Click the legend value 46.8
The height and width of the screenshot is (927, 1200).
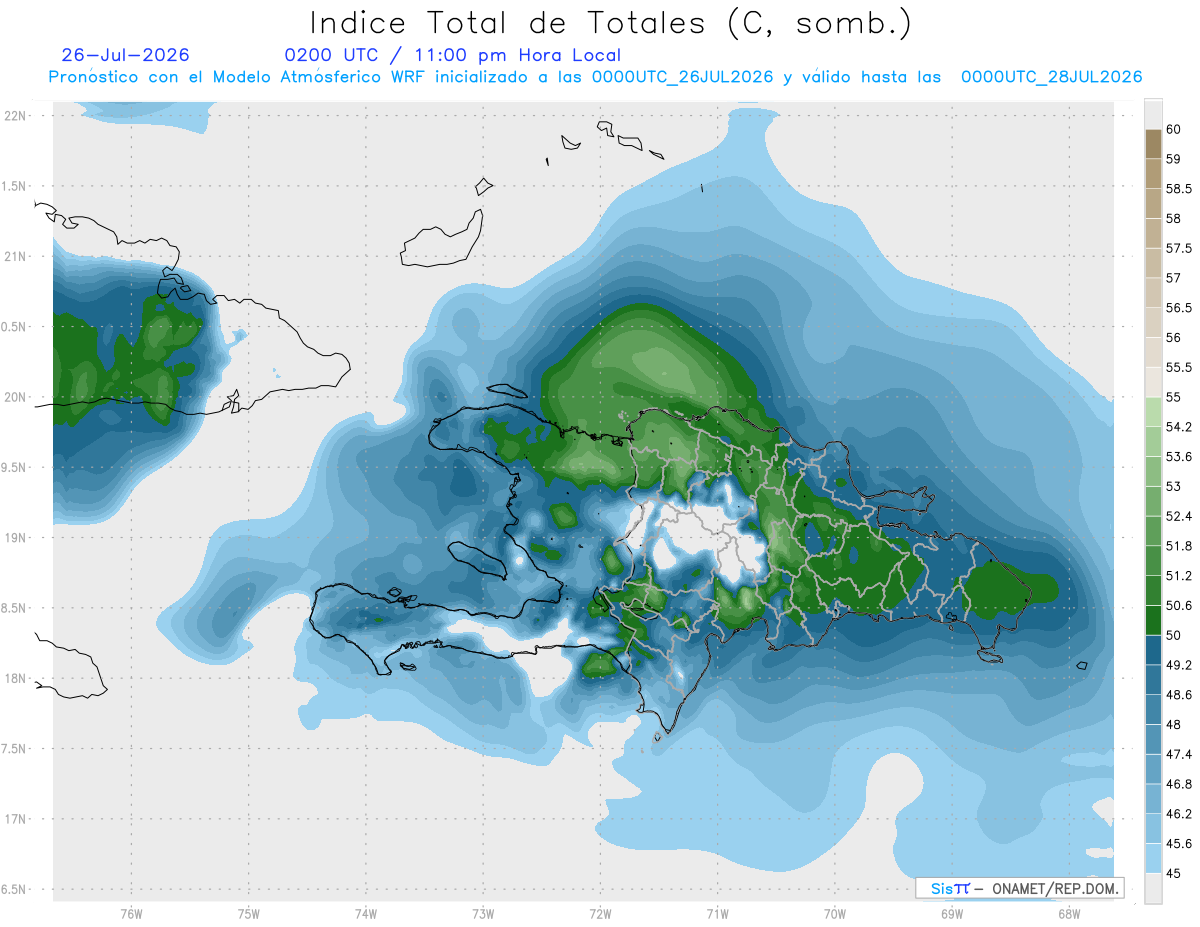1180,783
